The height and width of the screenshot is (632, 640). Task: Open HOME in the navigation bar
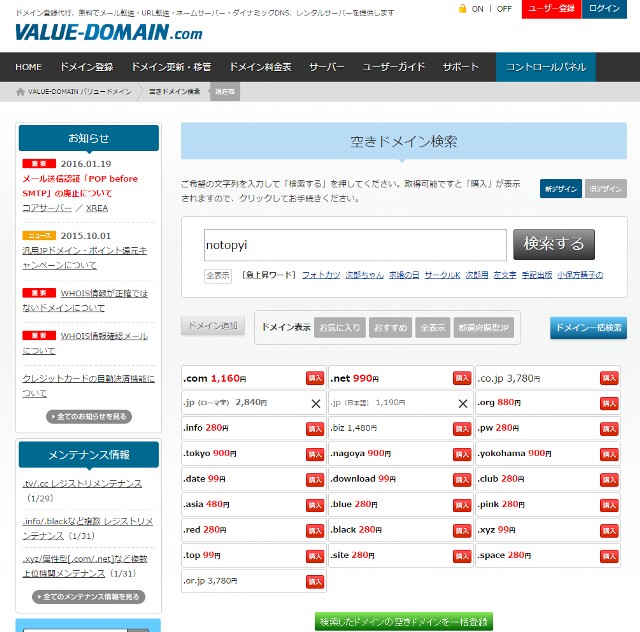coord(29,67)
